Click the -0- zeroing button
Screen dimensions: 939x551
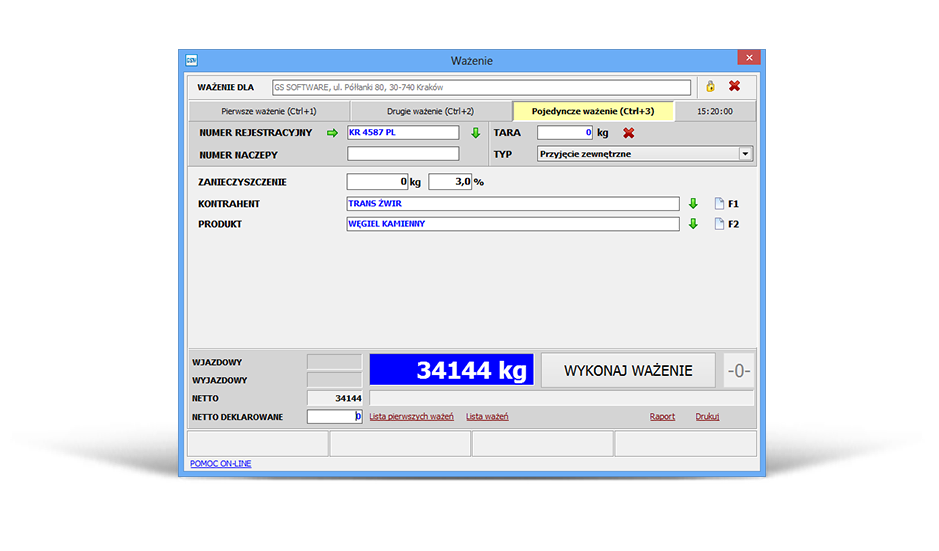coord(739,371)
